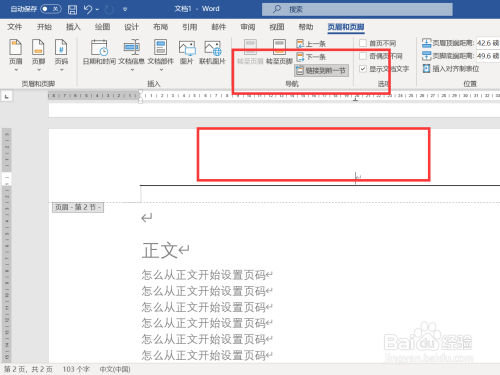Click the hanging indent marker on ruler

tap(141, 100)
